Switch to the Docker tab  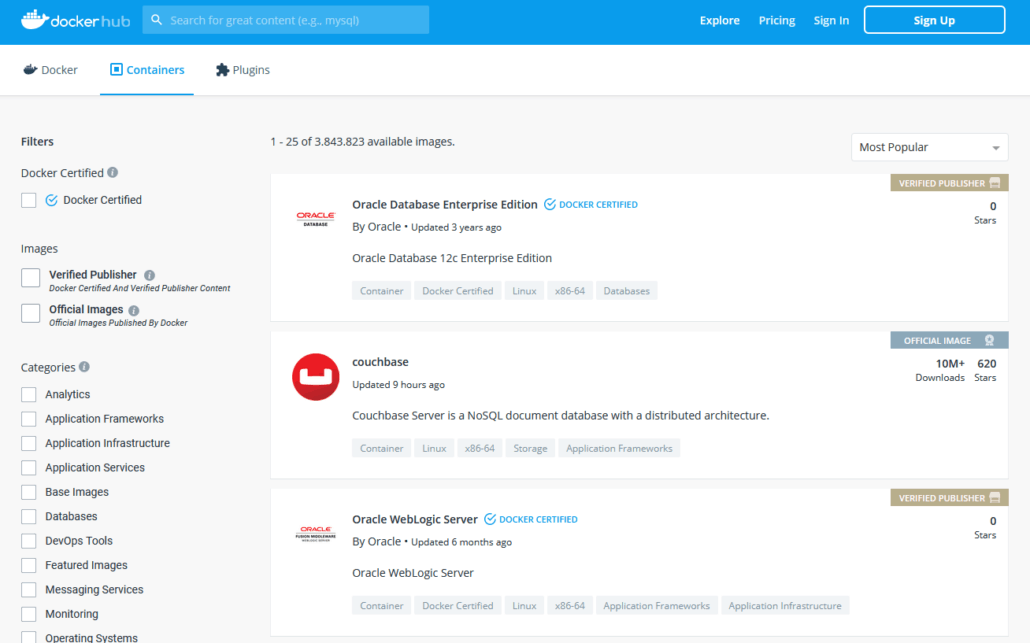click(51, 70)
